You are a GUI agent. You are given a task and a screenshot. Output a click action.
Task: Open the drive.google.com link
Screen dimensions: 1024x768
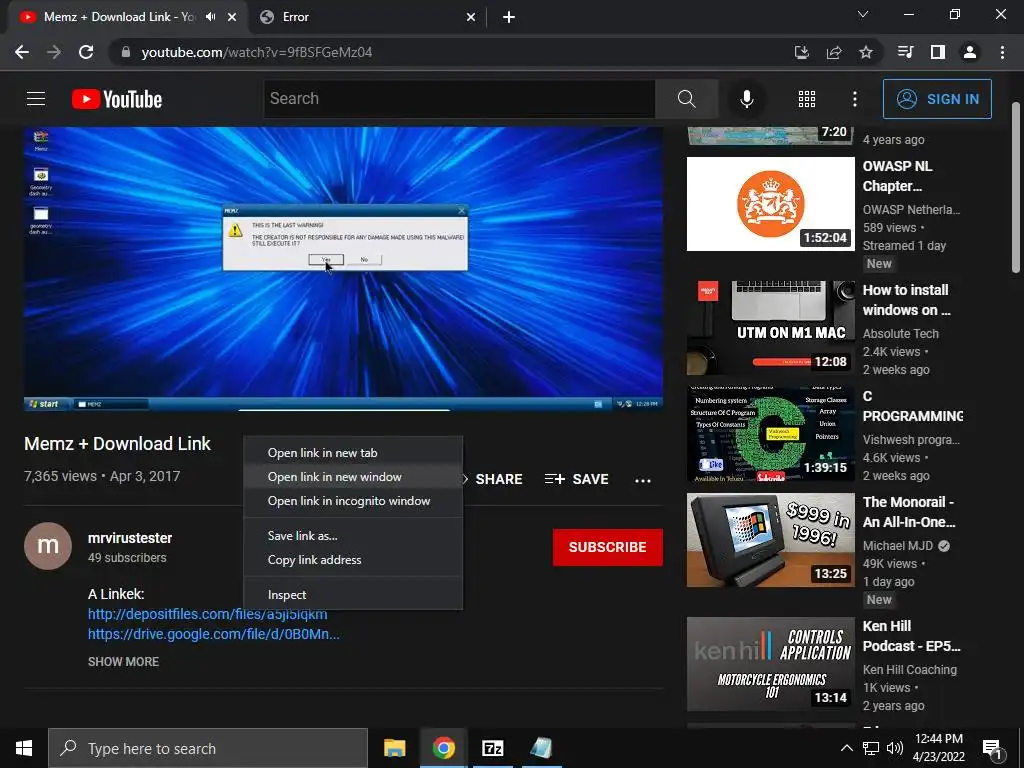tap(214, 634)
